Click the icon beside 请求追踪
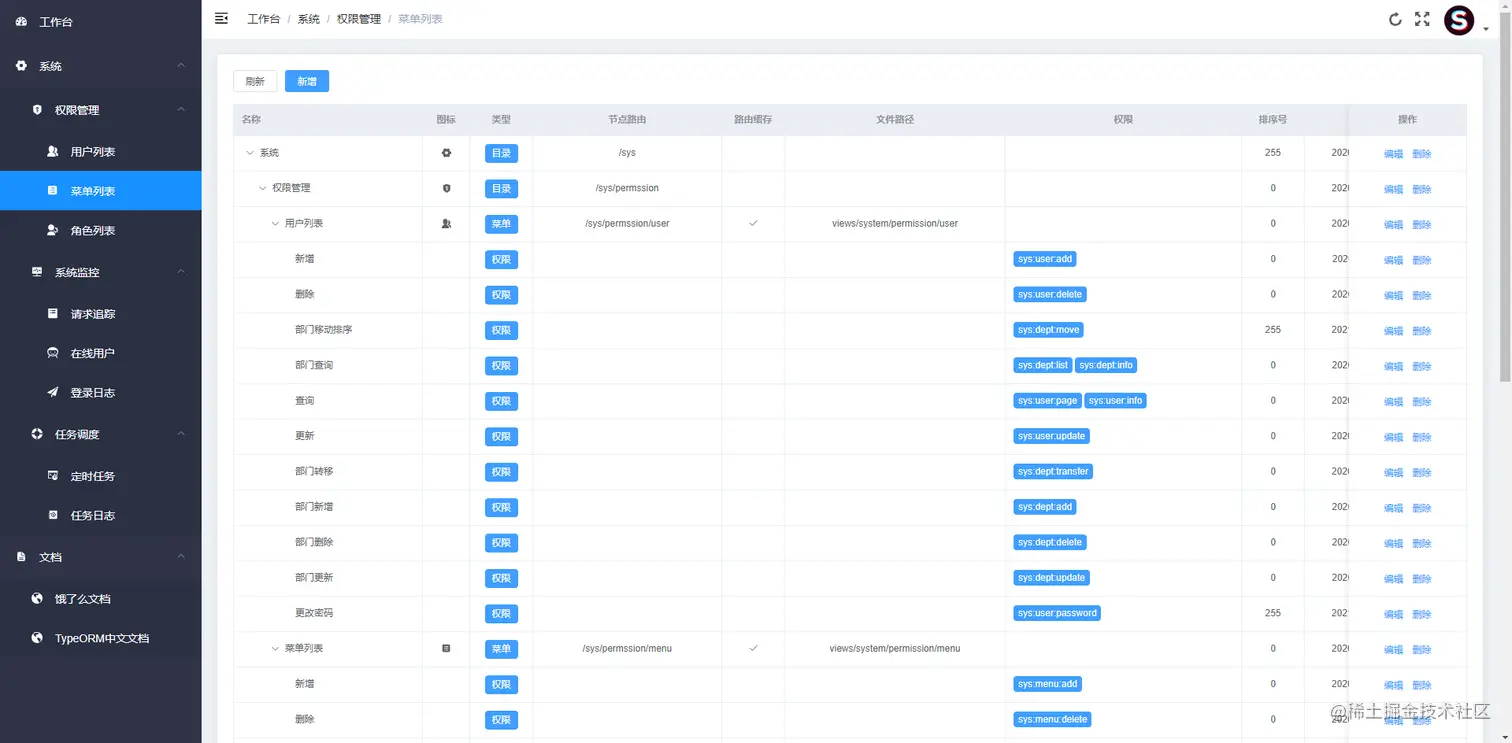 click(x=53, y=313)
